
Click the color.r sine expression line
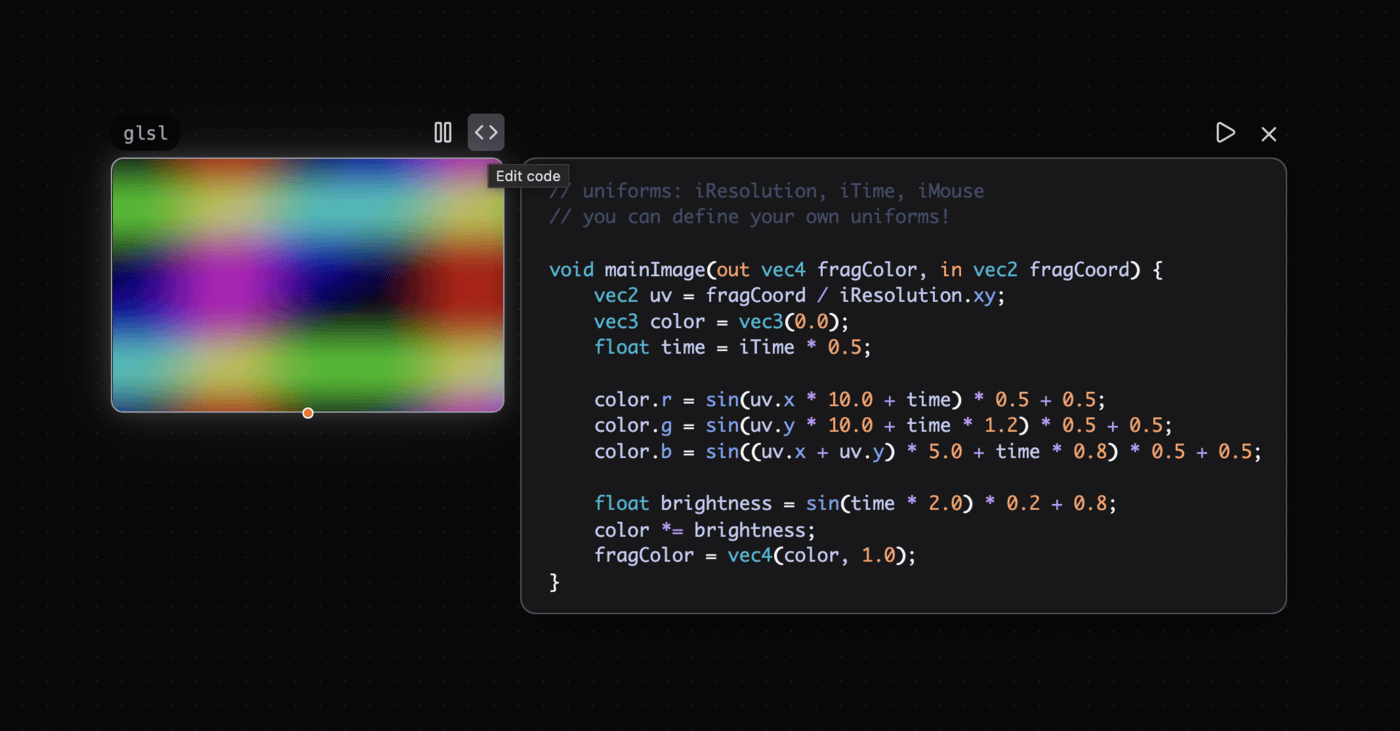(850, 399)
